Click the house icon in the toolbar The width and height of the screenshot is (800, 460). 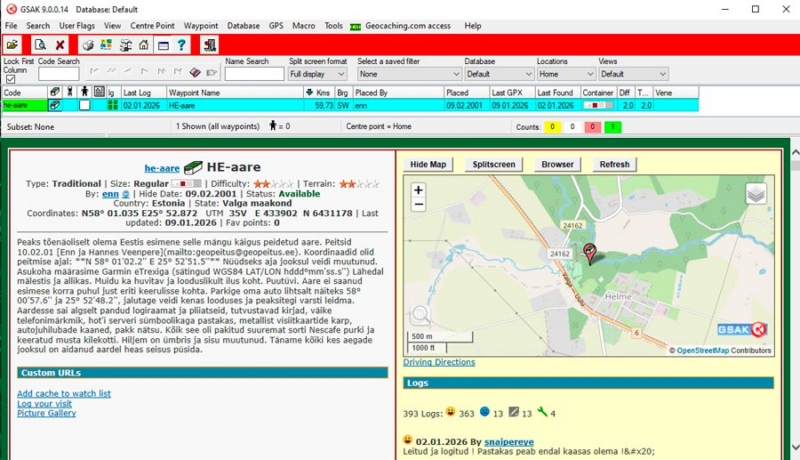pyautogui.click(x=144, y=45)
